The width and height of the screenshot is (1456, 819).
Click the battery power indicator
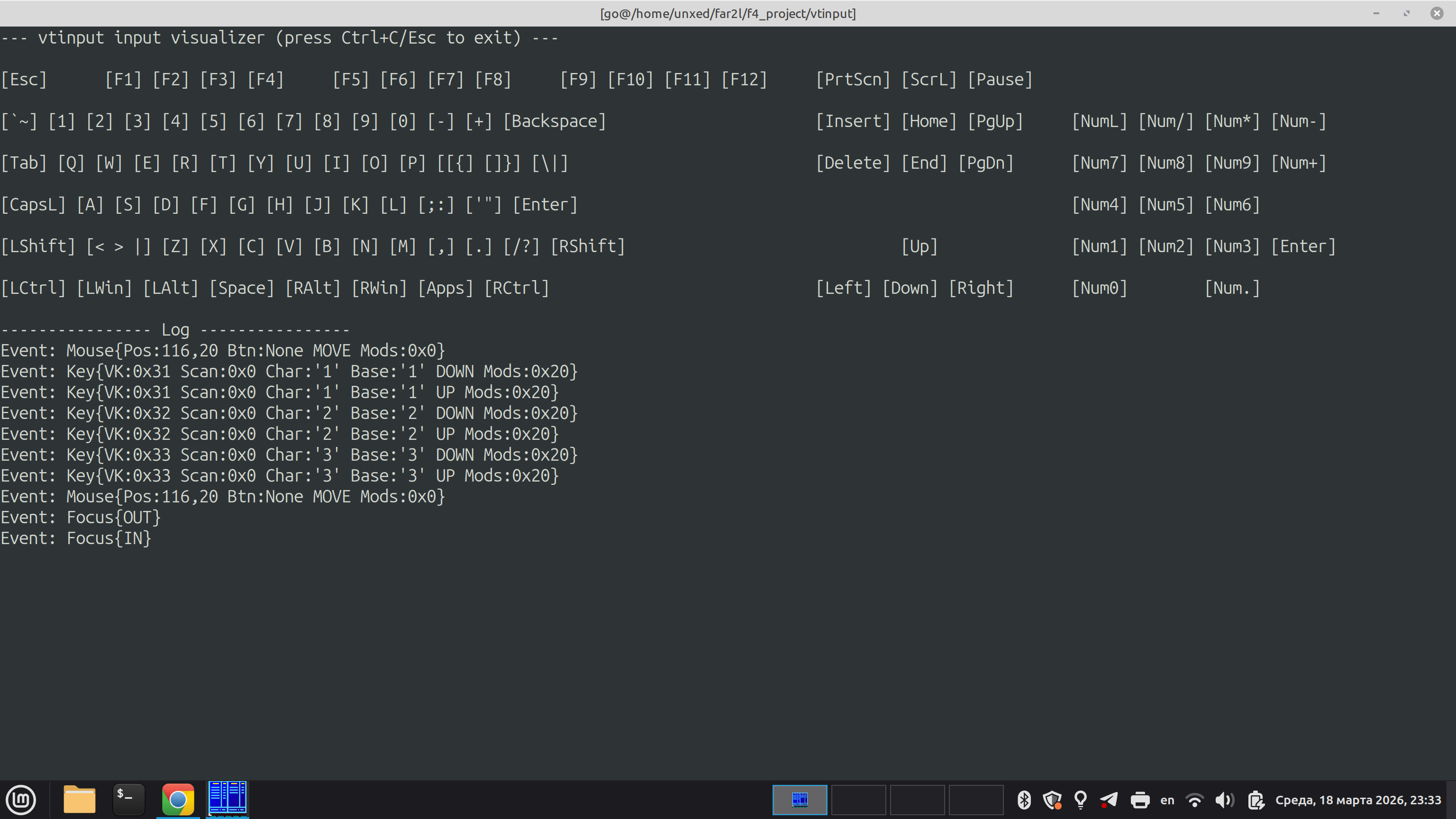tap(1256, 800)
